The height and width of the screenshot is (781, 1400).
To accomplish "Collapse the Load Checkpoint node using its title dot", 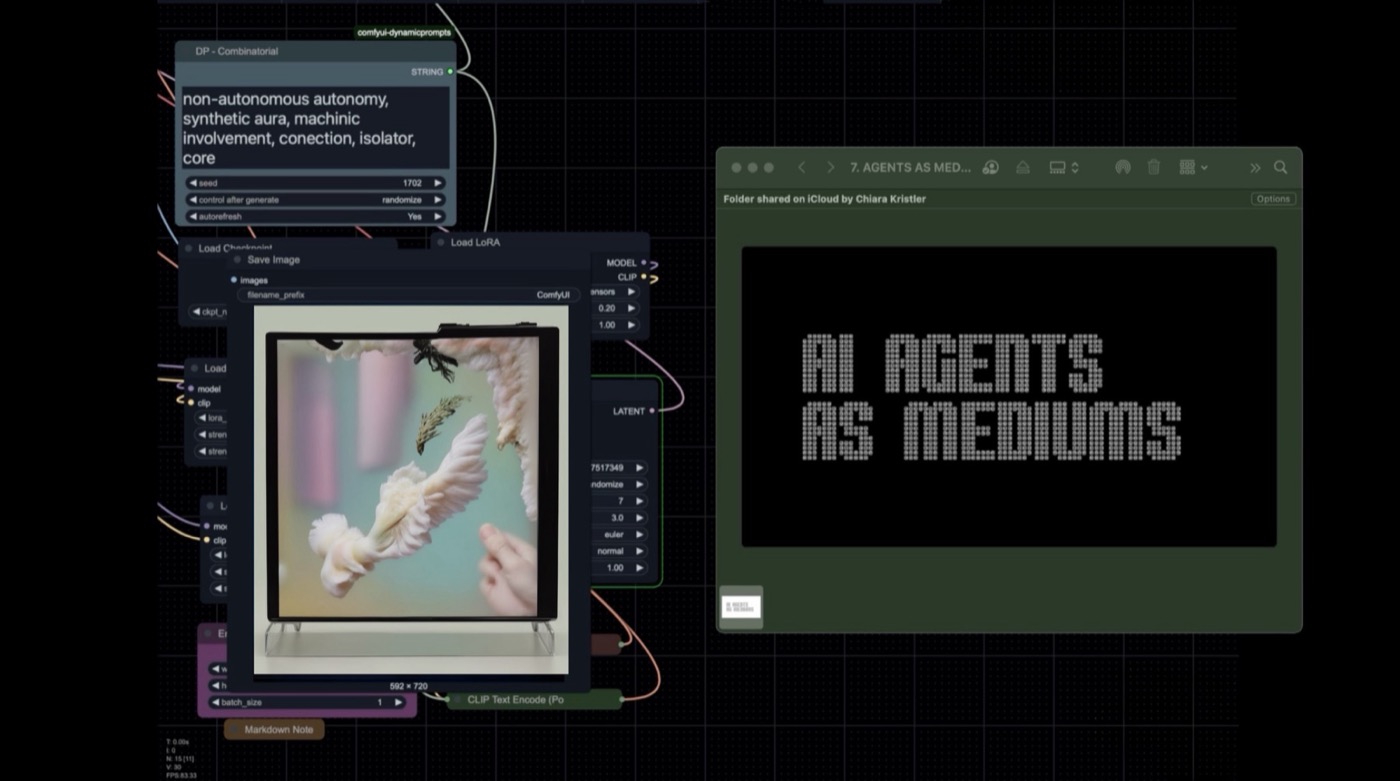I will click(188, 248).
